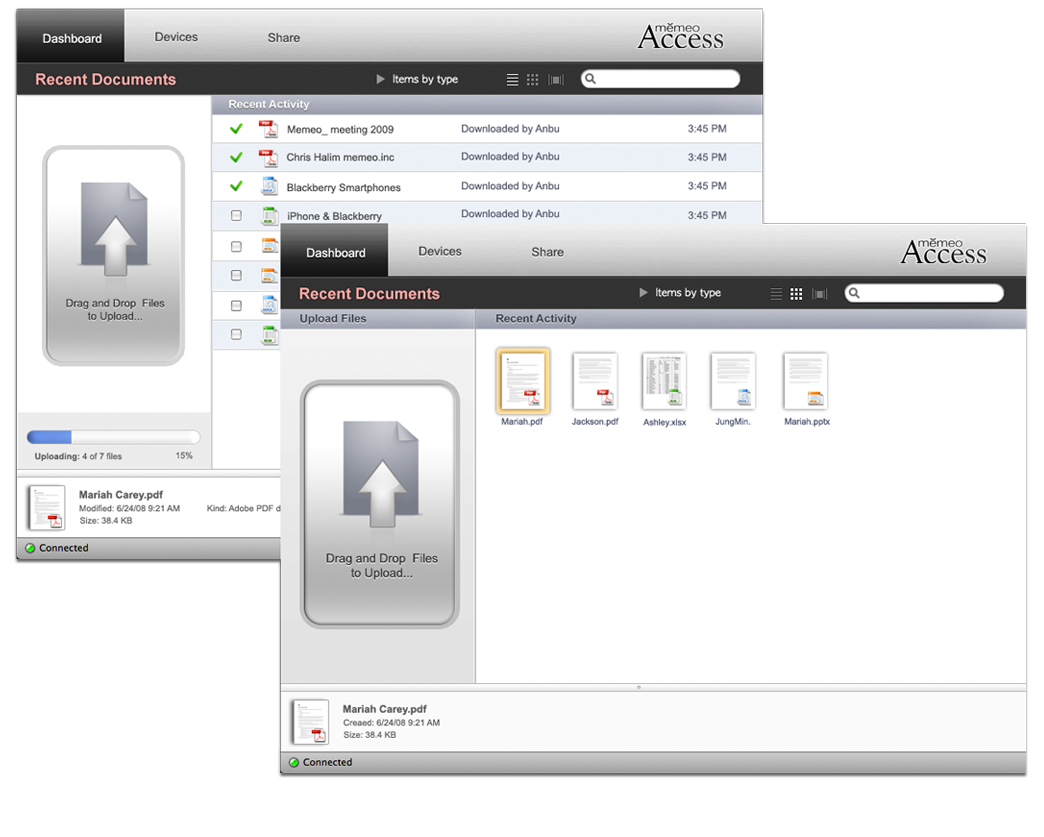Choose grid view in the front window toolbar

point(796,294)
